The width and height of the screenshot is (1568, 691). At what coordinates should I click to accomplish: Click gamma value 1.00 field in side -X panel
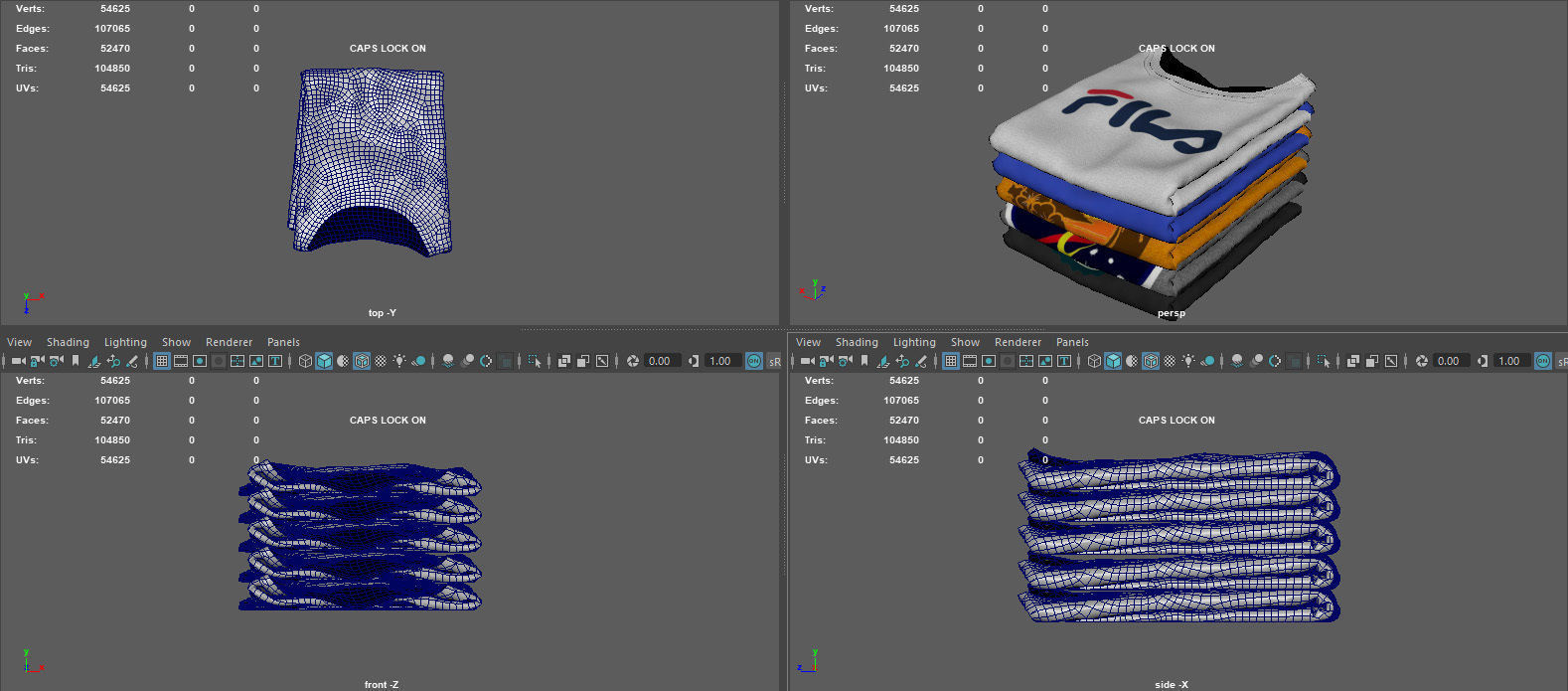tap(1510, 361)
